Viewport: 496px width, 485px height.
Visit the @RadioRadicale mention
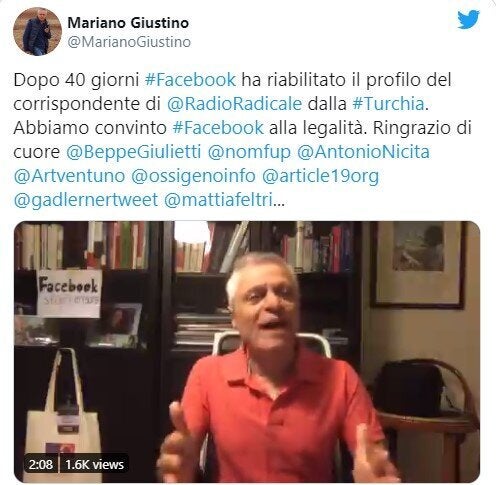coord(234,104)
